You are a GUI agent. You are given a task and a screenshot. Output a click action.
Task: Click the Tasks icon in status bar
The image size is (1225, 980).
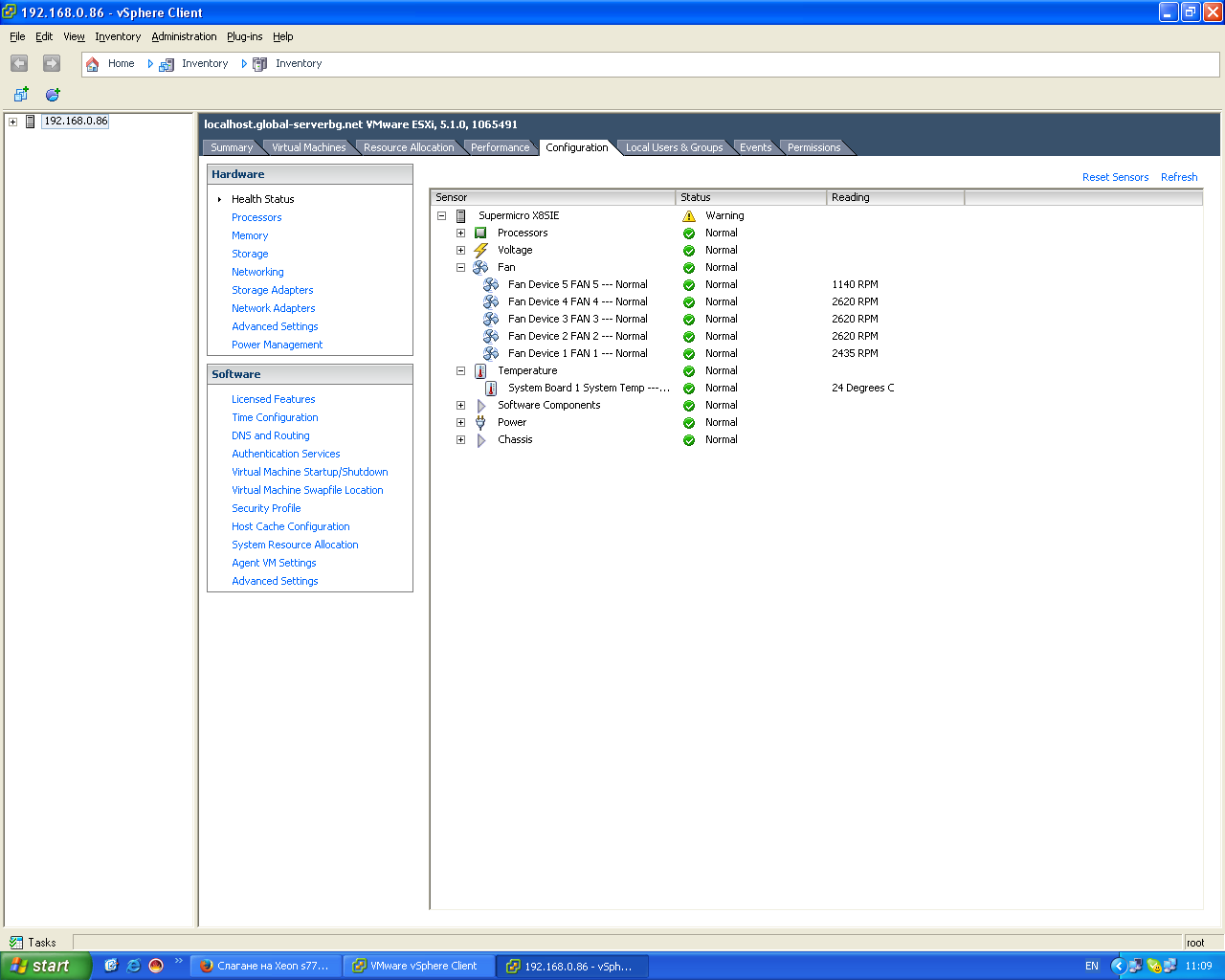coord(16,943)
